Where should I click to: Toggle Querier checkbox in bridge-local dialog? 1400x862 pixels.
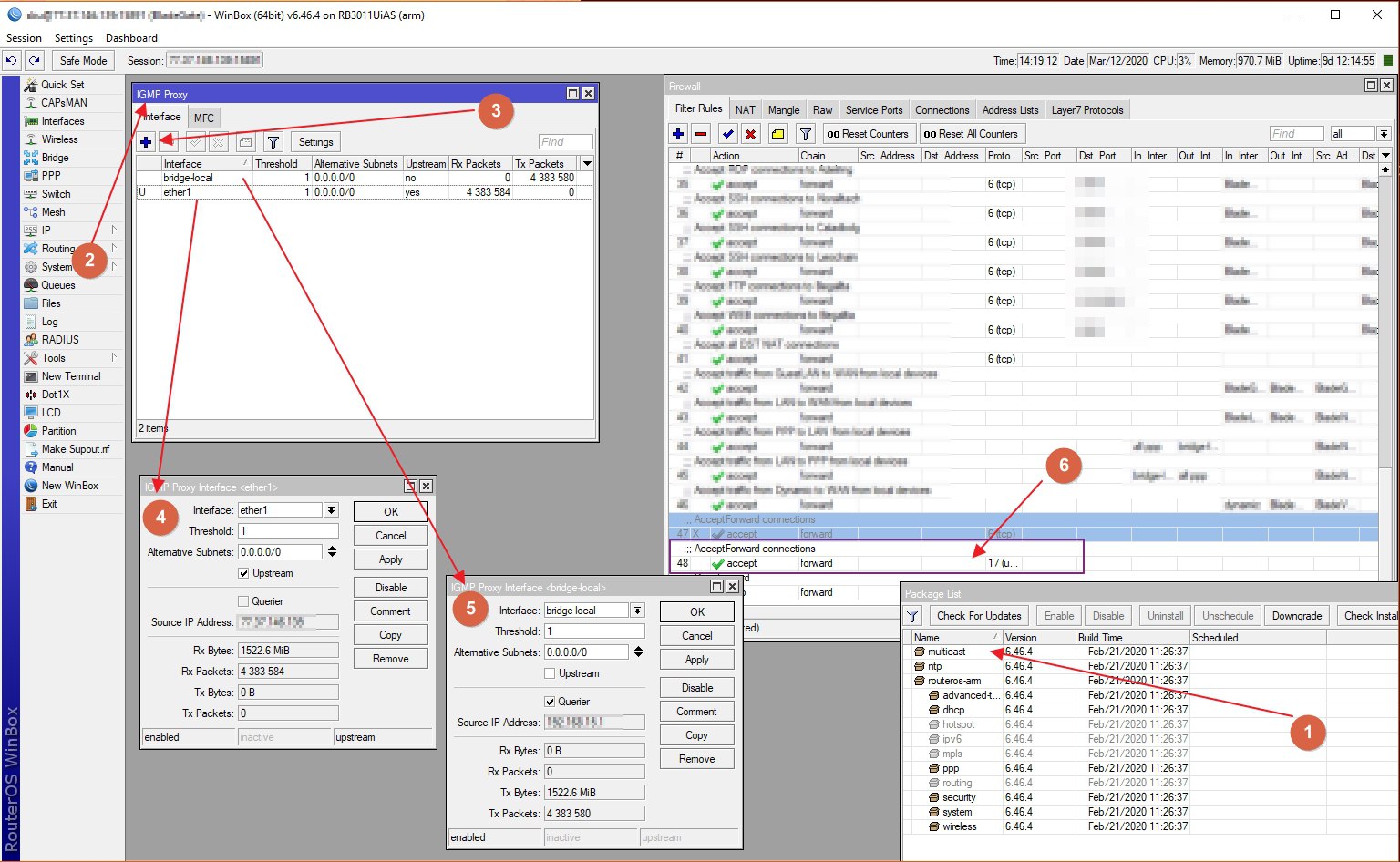550,702
